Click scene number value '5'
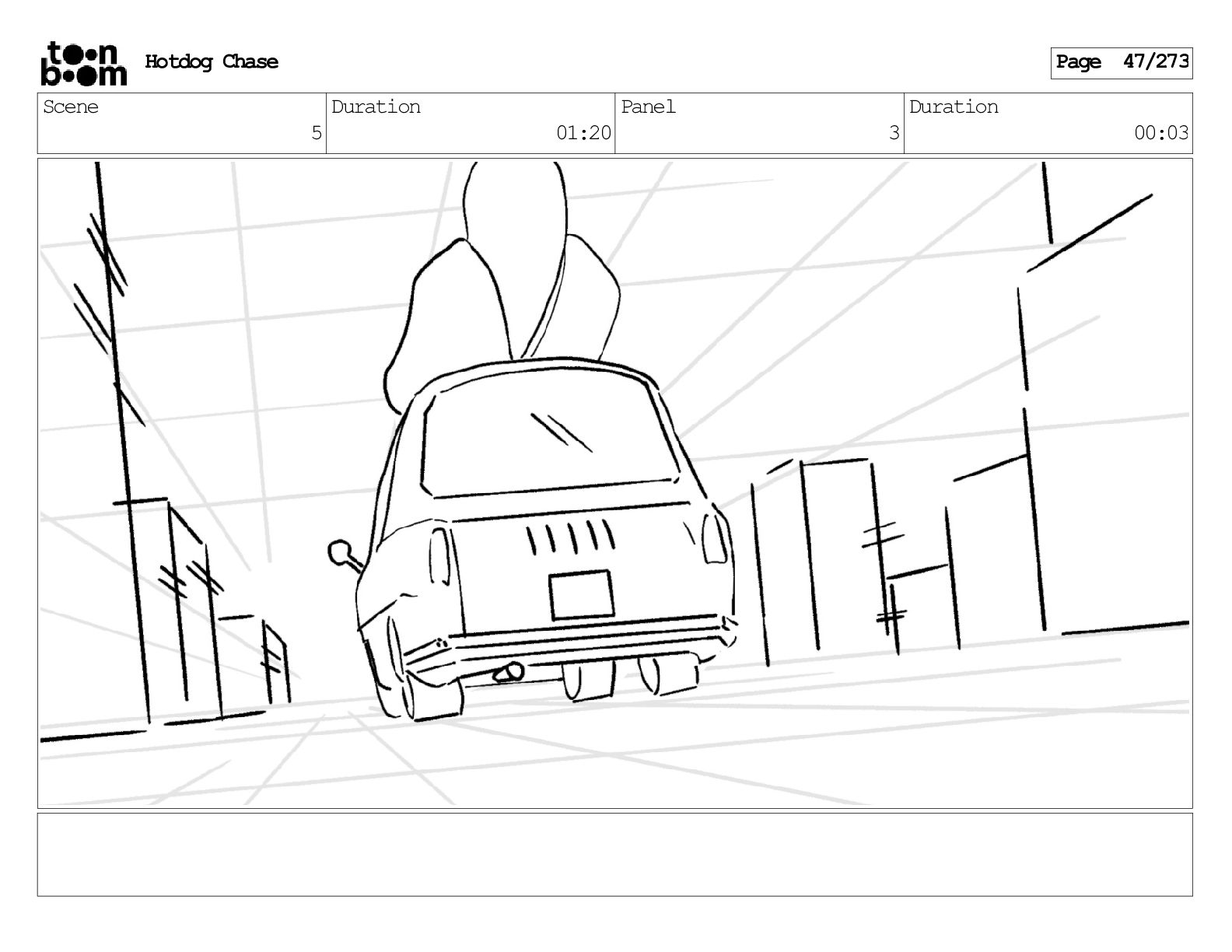 (x=316, y=133)
